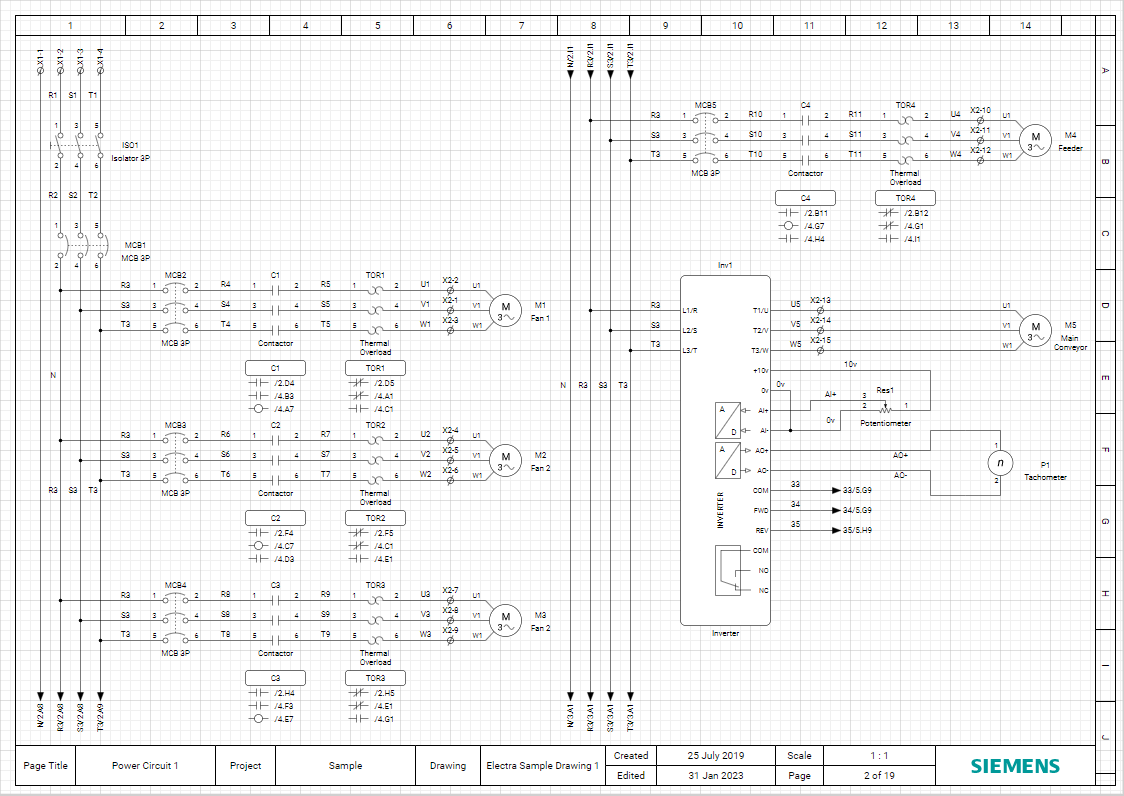Follow the /2.B11 contact reference
Image resolution: width=1124 pixels, height=796 pixels.
pyautogui.click(x=816, y=213)
